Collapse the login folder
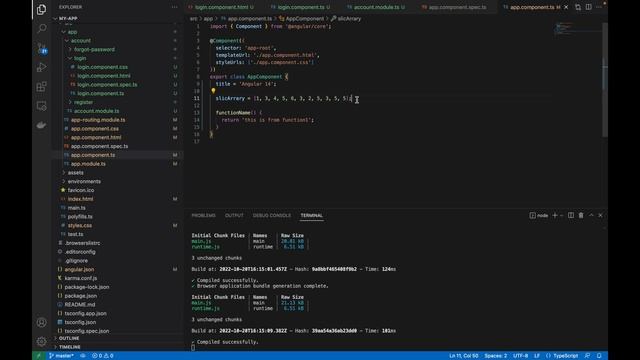The height and width of the screenshot is (360, 640). 118,58
